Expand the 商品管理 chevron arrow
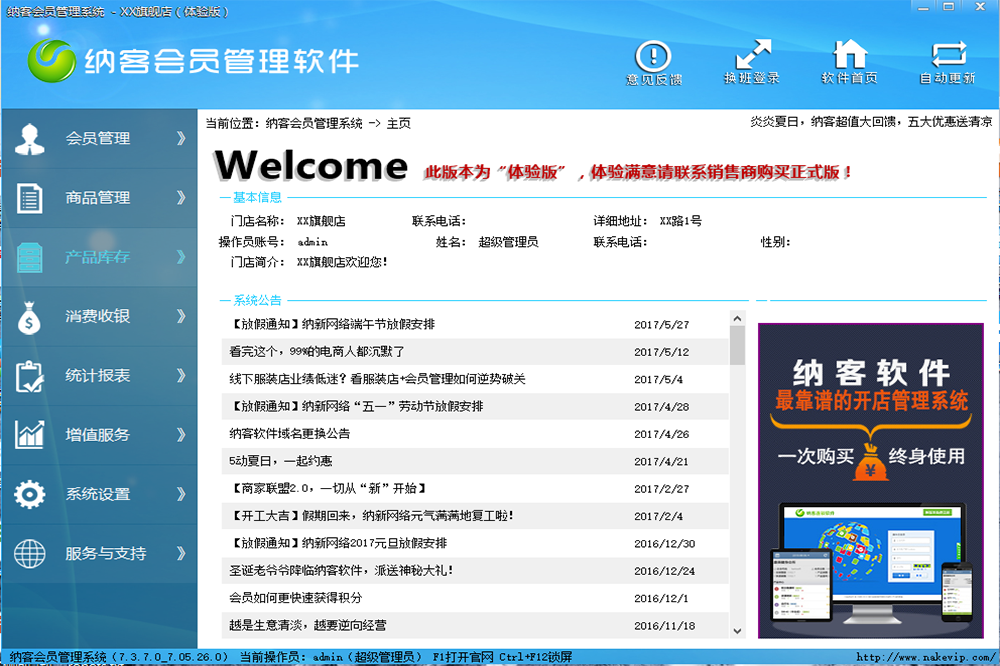This screenshot has height=666, width=1000. 181,198
